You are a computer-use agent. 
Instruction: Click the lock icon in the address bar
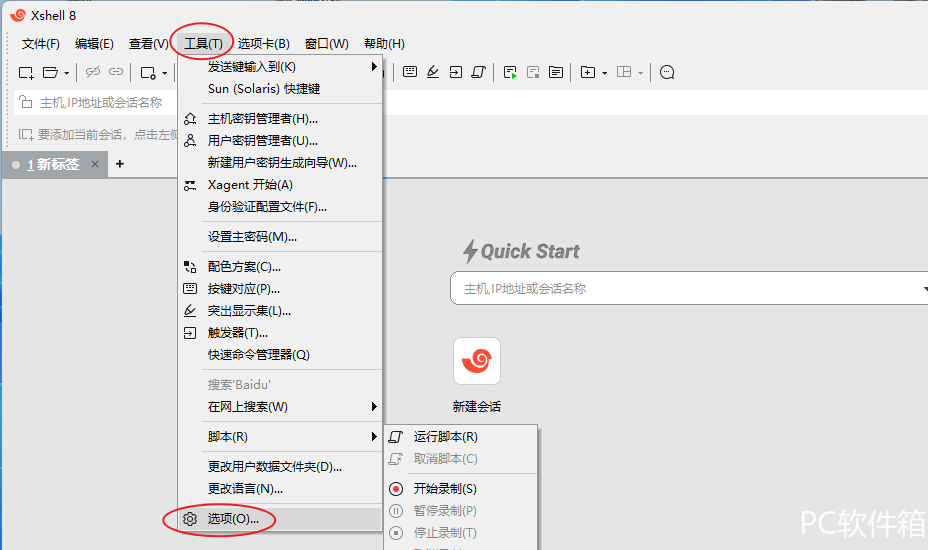pos(25,102)
